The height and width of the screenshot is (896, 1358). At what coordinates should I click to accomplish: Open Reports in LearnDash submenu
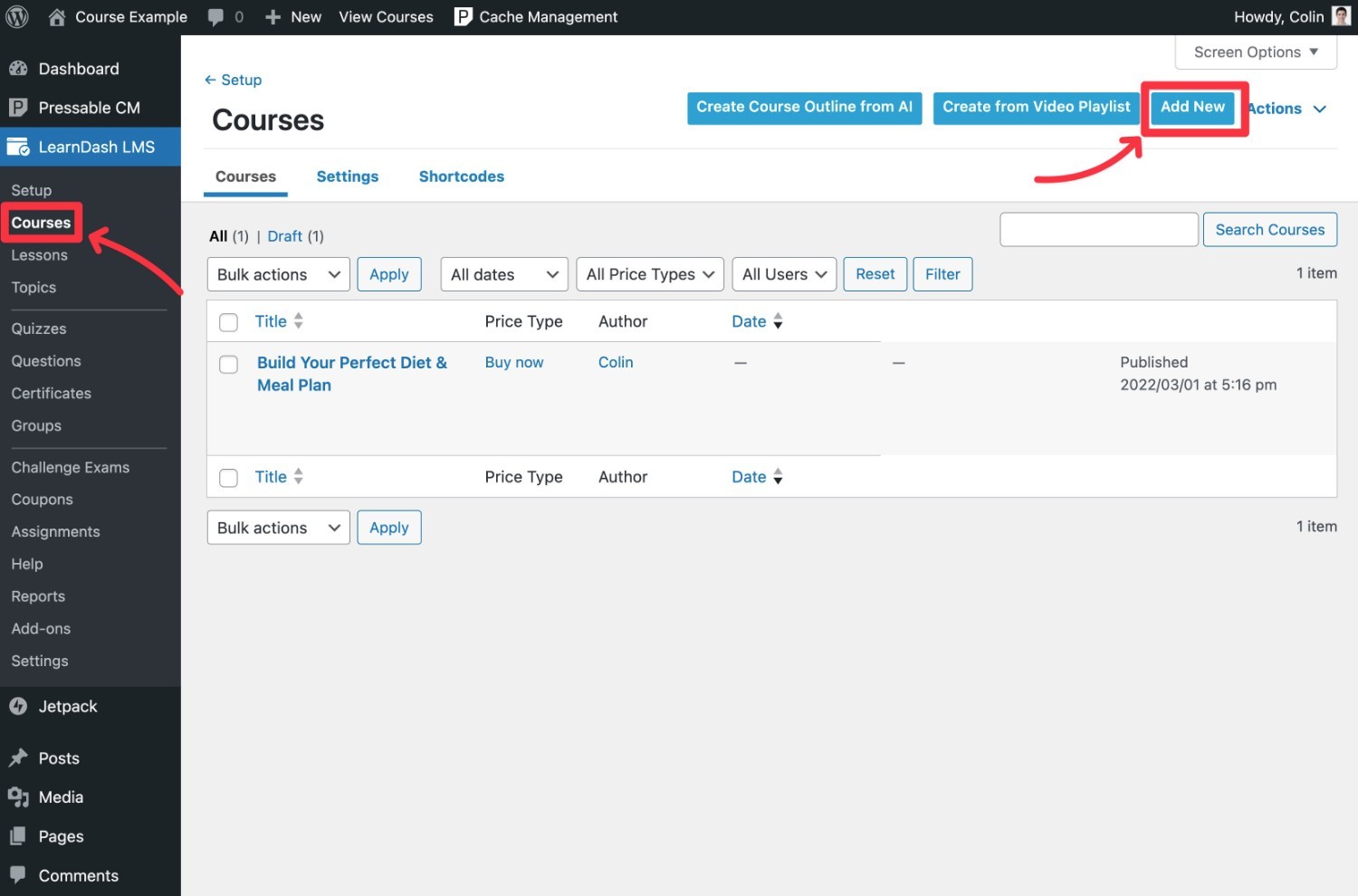pos(38,596)
